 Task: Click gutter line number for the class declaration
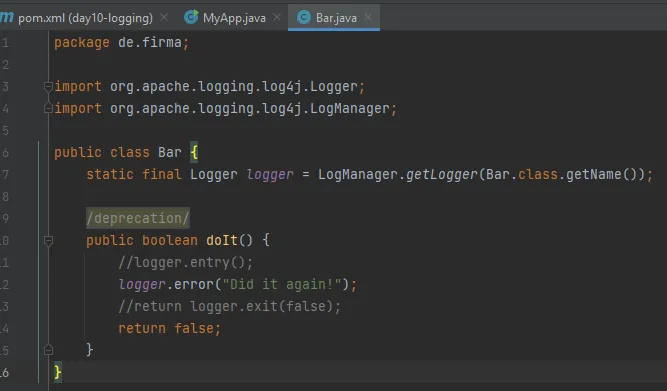click(x=5, y=152)
